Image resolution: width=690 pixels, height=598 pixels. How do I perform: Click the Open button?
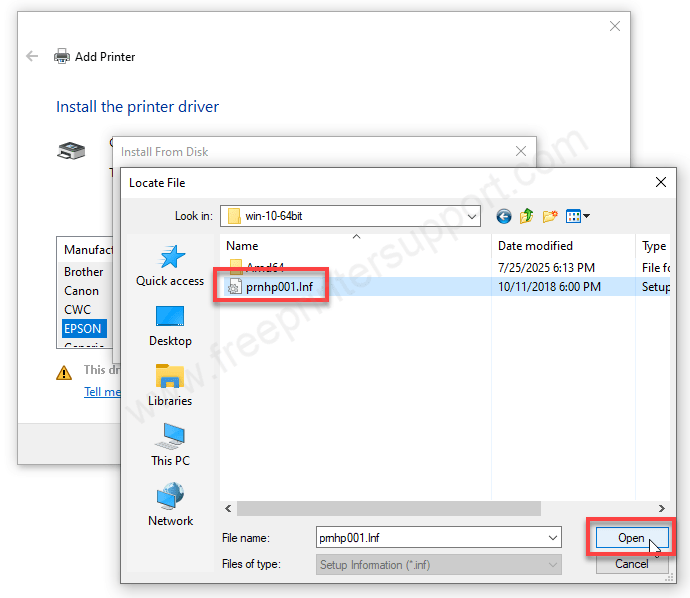tap(631, 538)
